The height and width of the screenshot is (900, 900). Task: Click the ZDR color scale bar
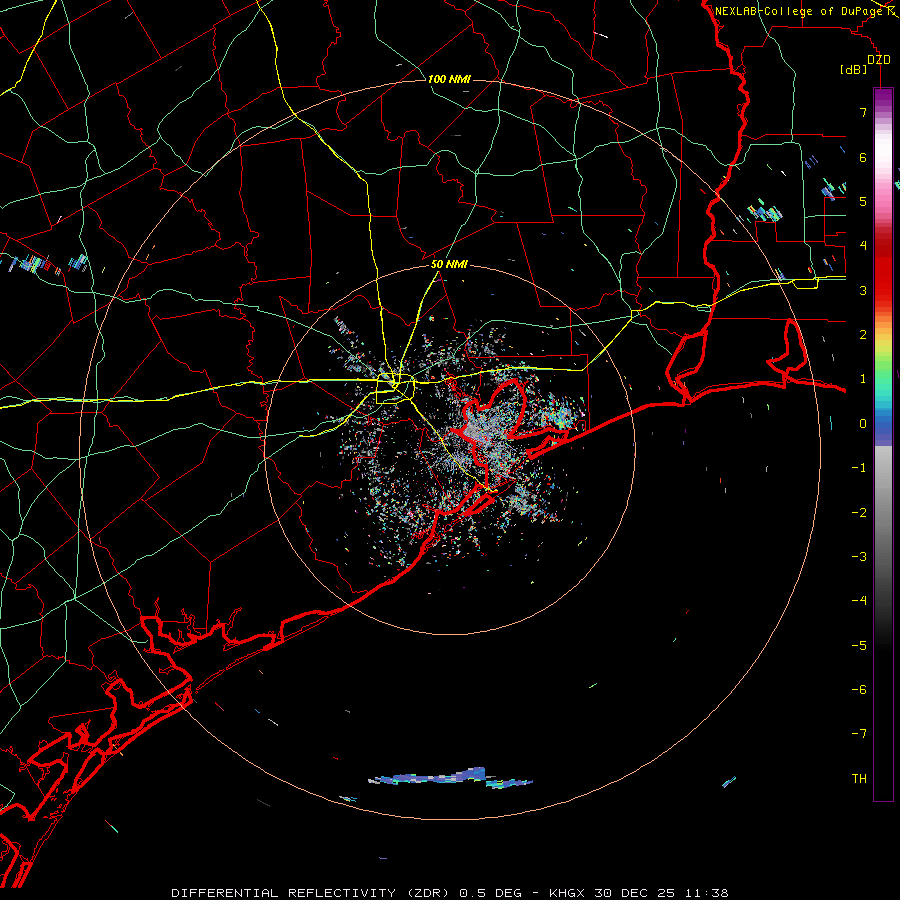coord(883,445)
